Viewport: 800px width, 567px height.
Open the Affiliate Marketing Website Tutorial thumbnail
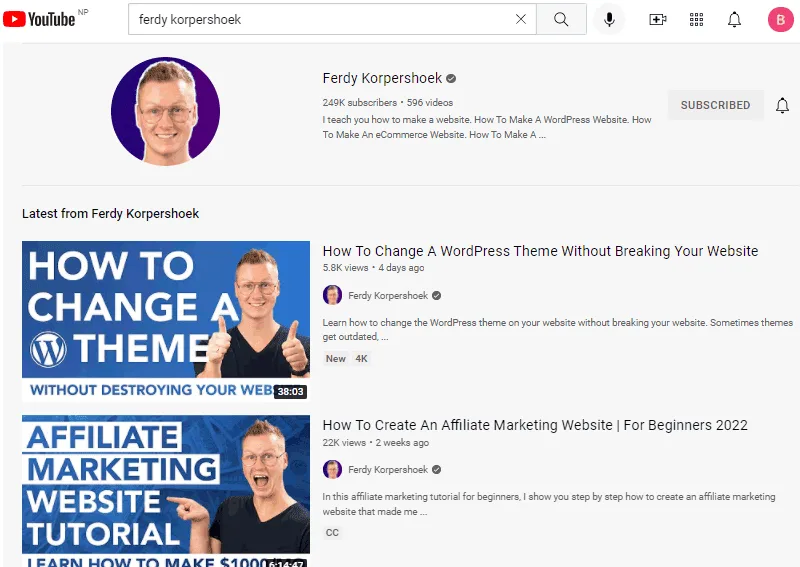pos(166,491)
